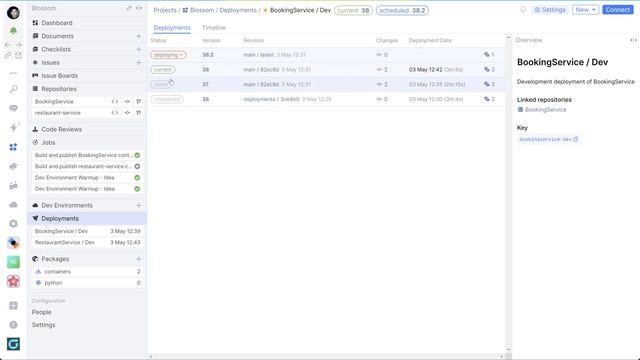The width and height of the screenshot is (640, 360).
Task: Browse BookingService repository code icon
Action: [115, 102]
